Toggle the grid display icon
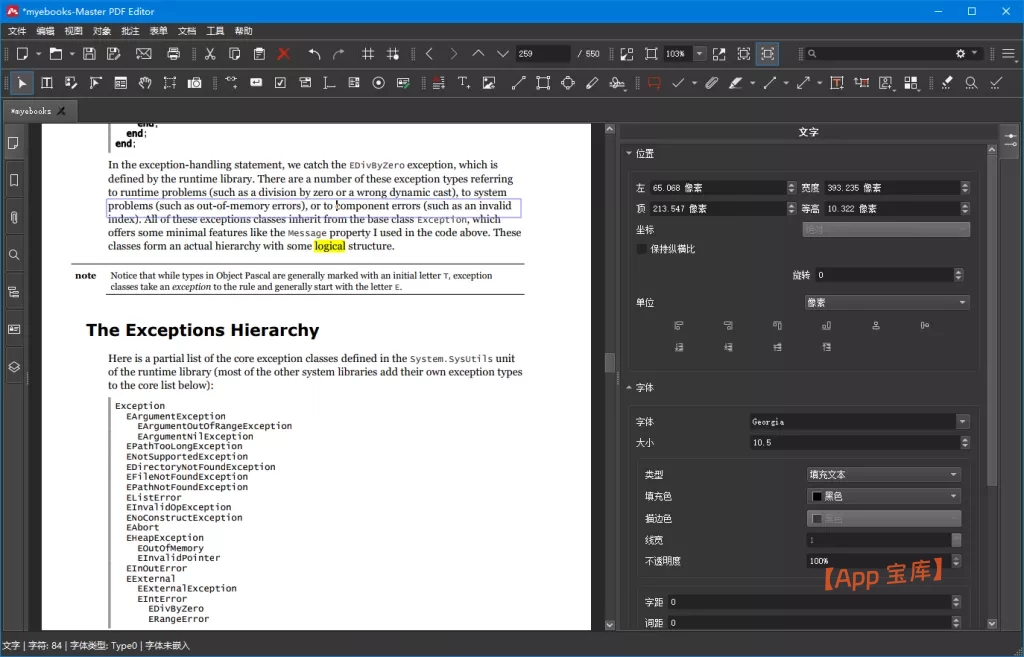 pyautogui.click(x=368, y=54)
